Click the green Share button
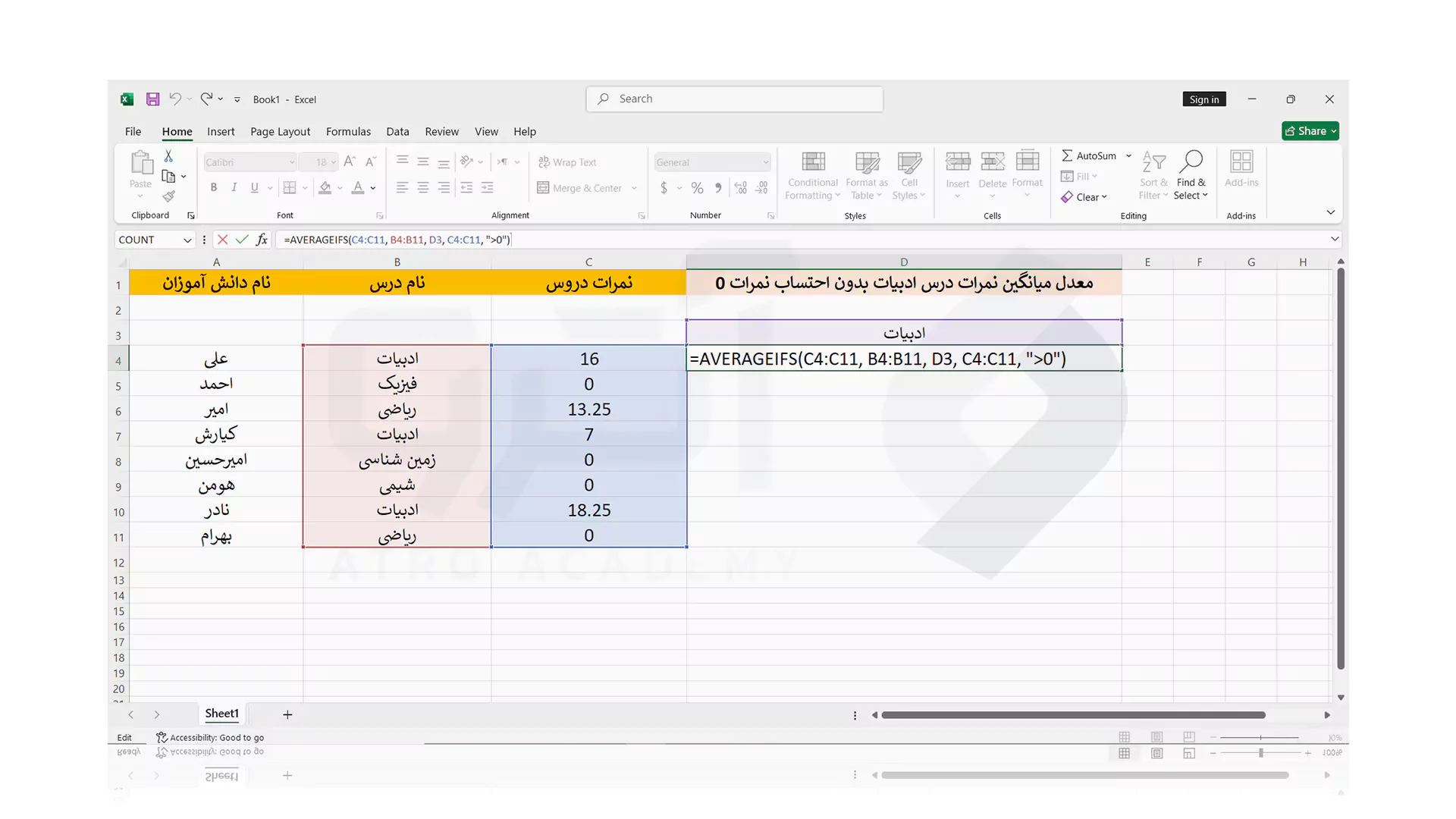The image size is (1456, 819). pos(1310,131)
